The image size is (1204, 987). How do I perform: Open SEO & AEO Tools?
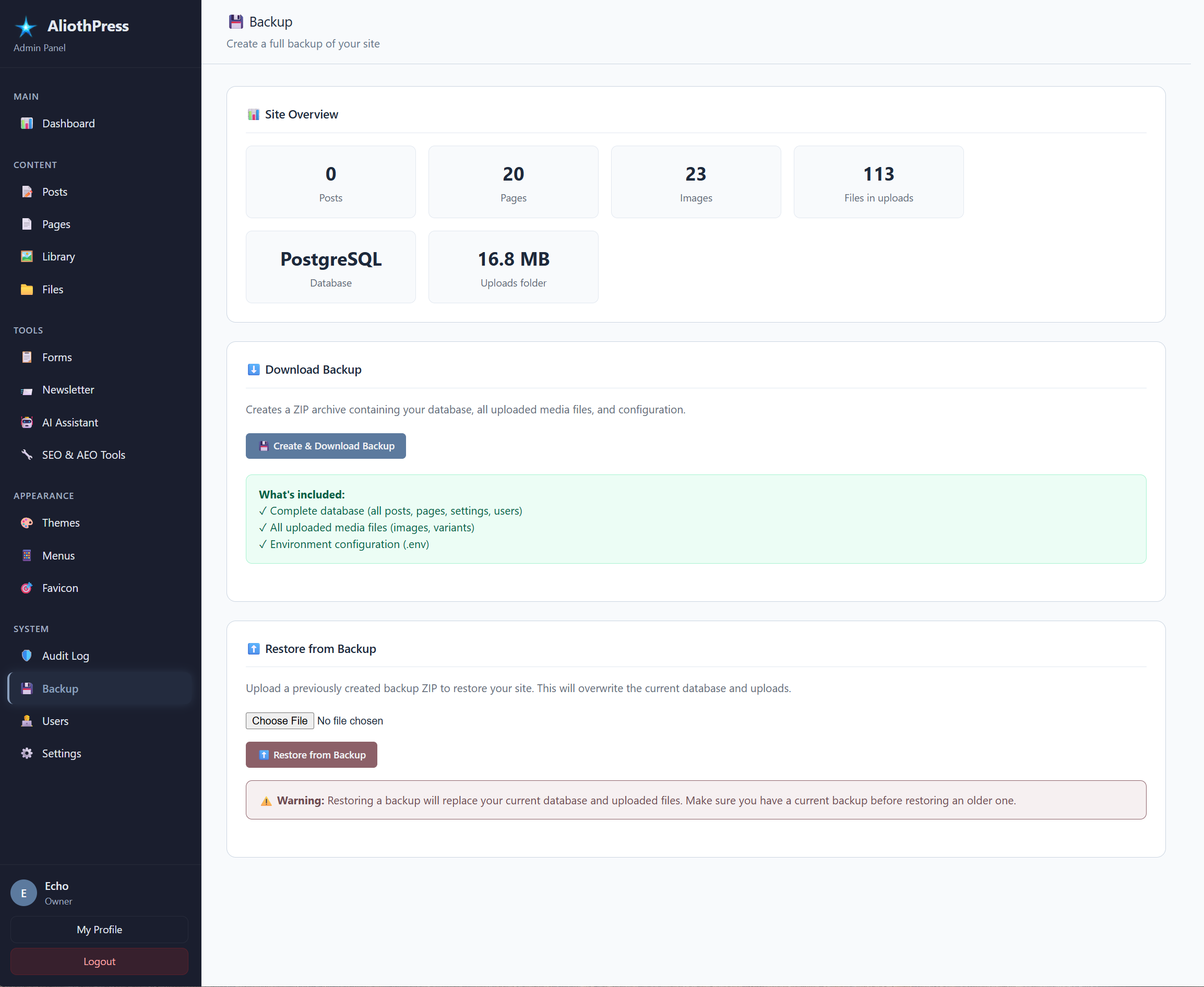tap(84, 455)
